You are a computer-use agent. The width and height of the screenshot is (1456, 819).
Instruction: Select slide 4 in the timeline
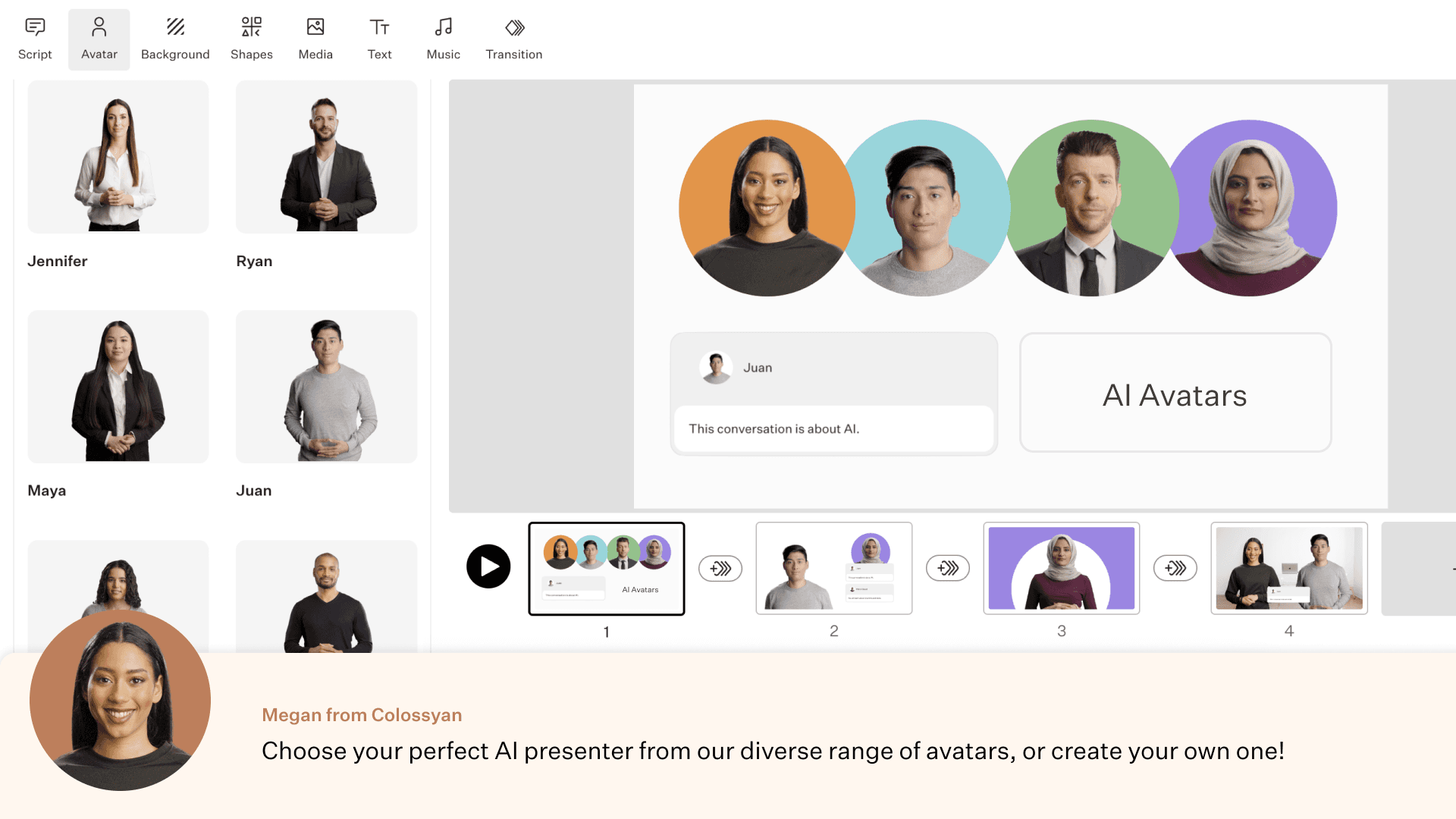click(x=1288, y=568)
